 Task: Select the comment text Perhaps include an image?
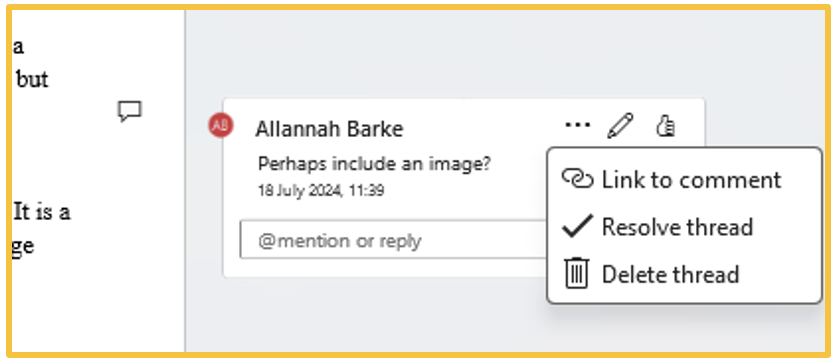coord(374,164)
